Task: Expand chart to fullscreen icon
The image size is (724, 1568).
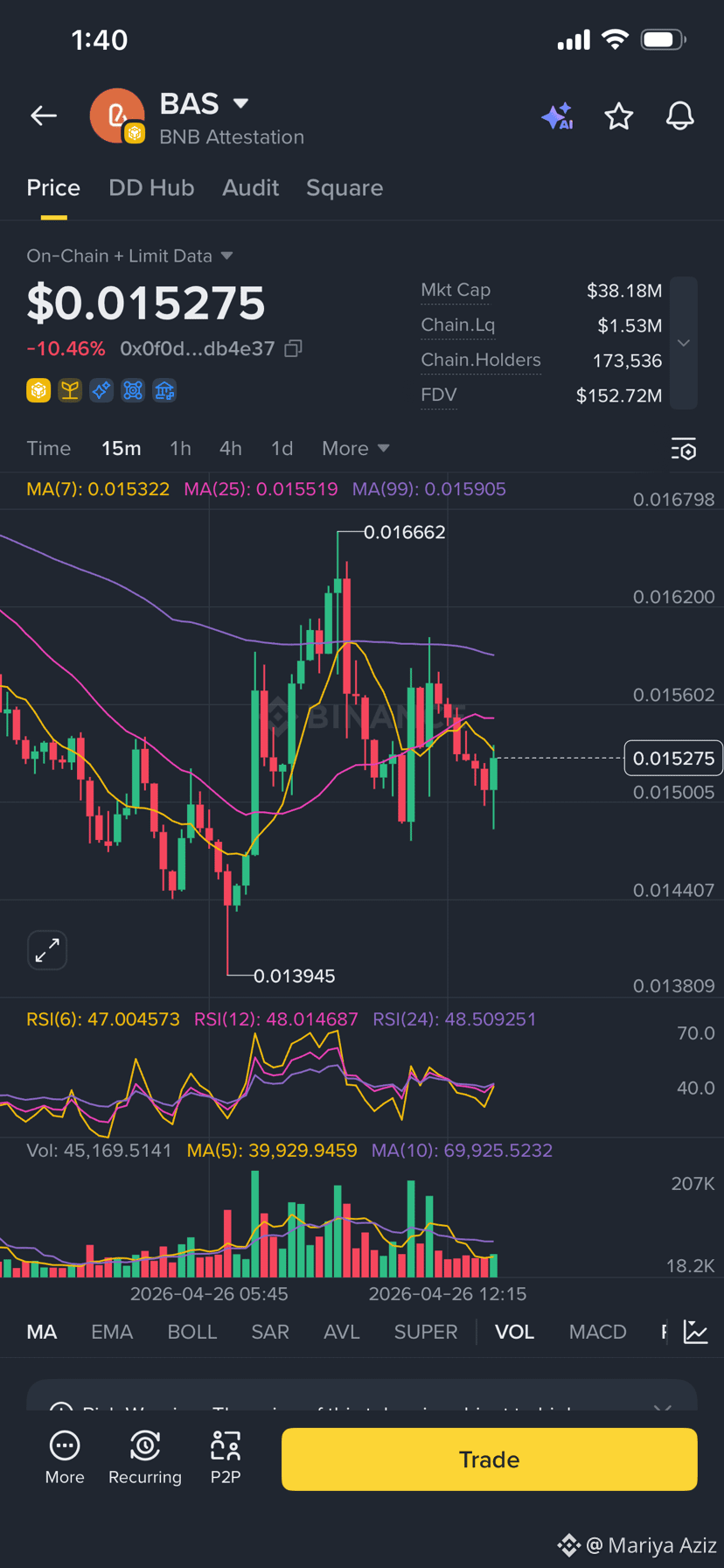Action: coord(47,950)
